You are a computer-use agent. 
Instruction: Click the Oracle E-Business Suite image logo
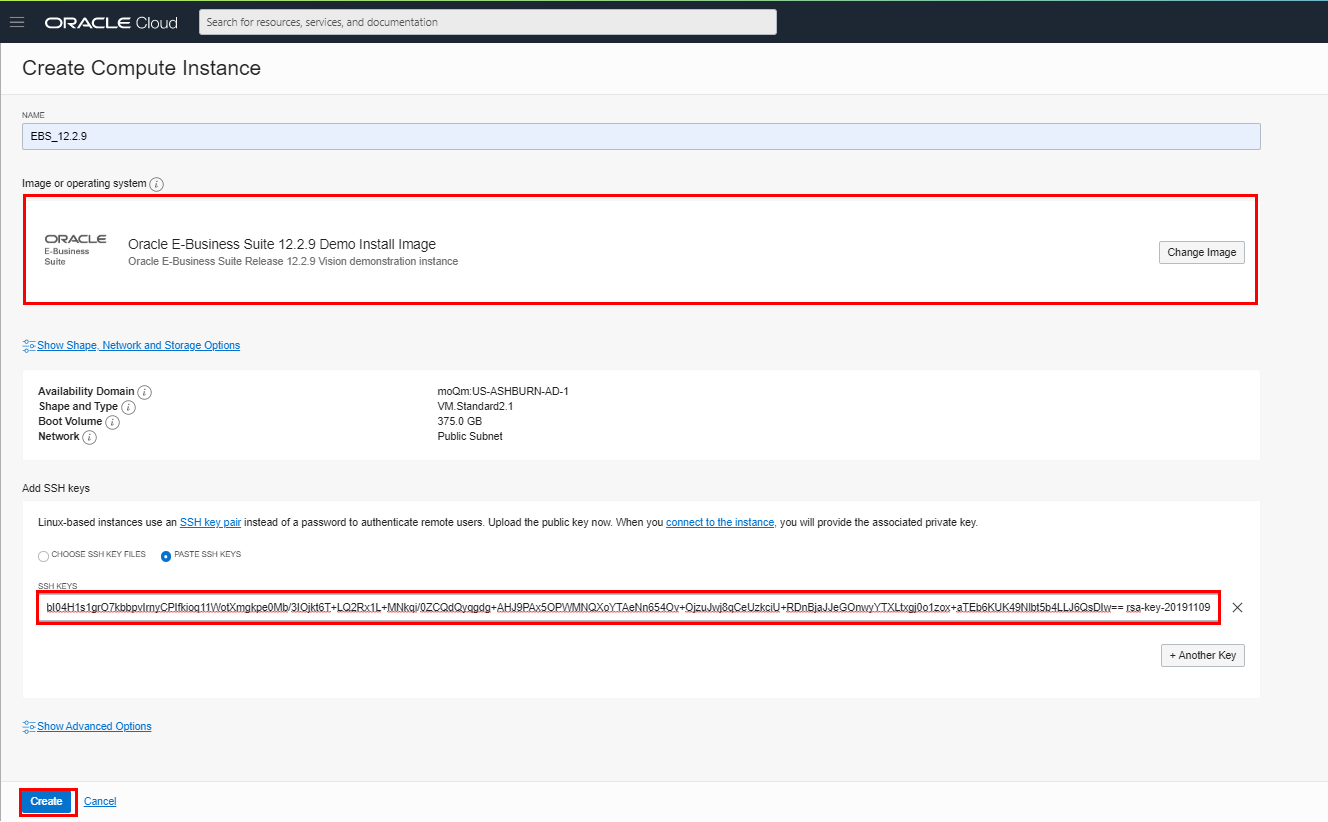click(75, 249)
